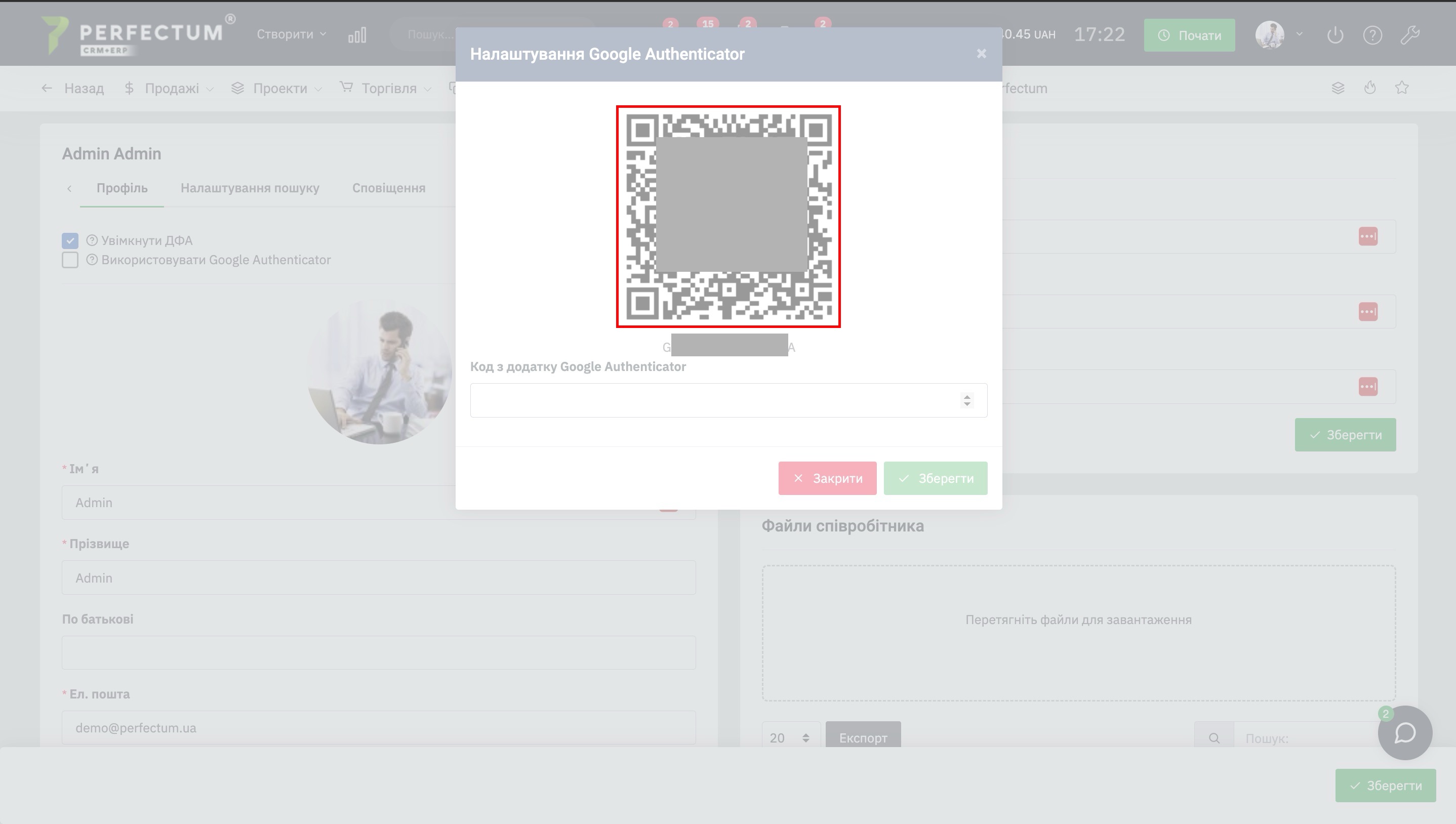The width and height of the screenshot is (1456, 824).
Task: Click the bar chart statistics icon
Action: 357,35
